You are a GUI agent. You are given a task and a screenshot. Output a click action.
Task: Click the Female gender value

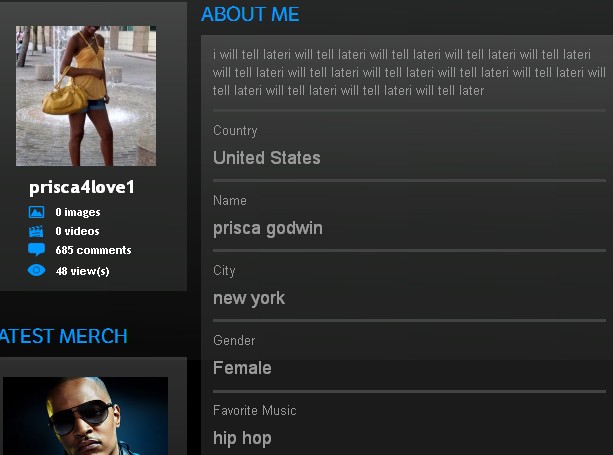[x=242, y=368]
